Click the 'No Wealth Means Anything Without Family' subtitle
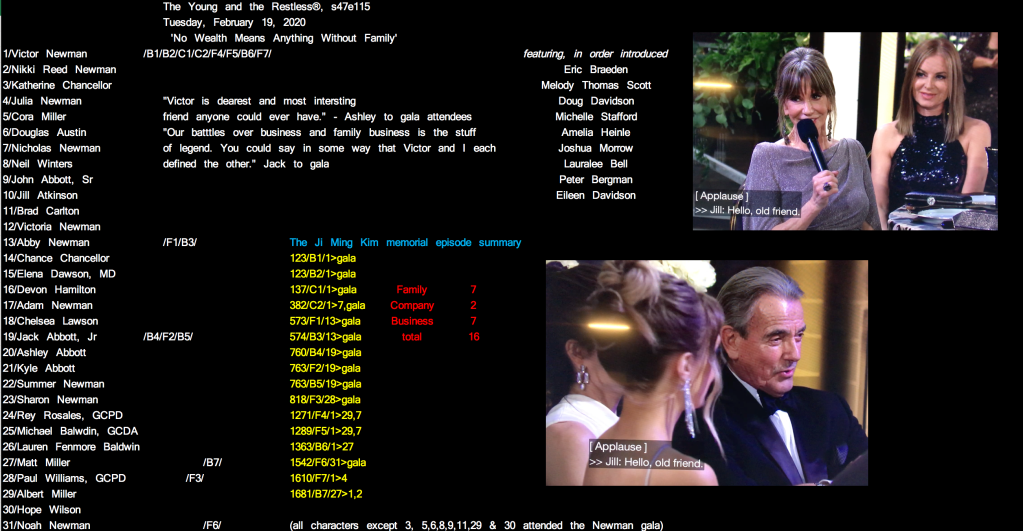 tap(284, 38)
